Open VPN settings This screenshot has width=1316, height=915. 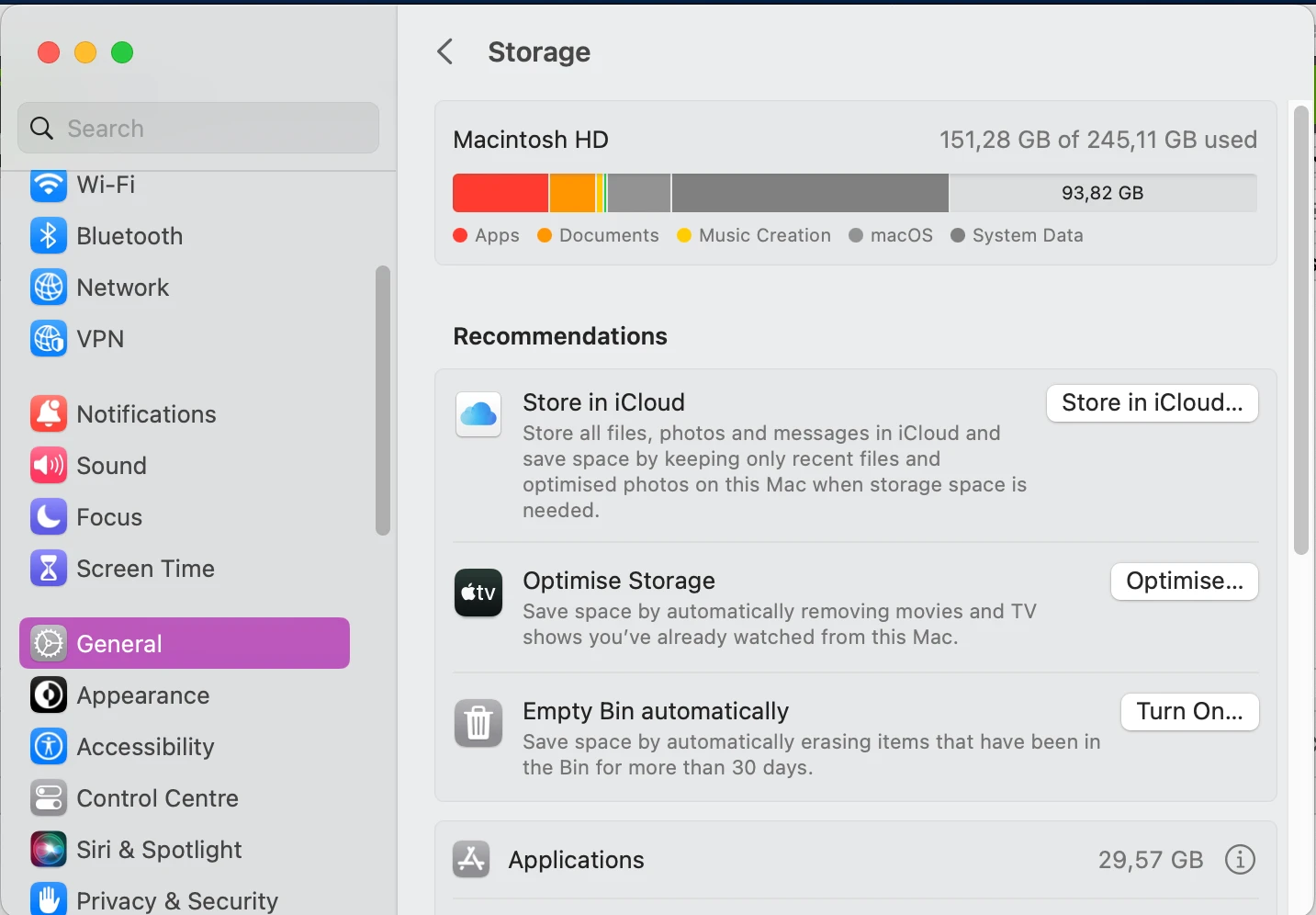click(100, 338)
